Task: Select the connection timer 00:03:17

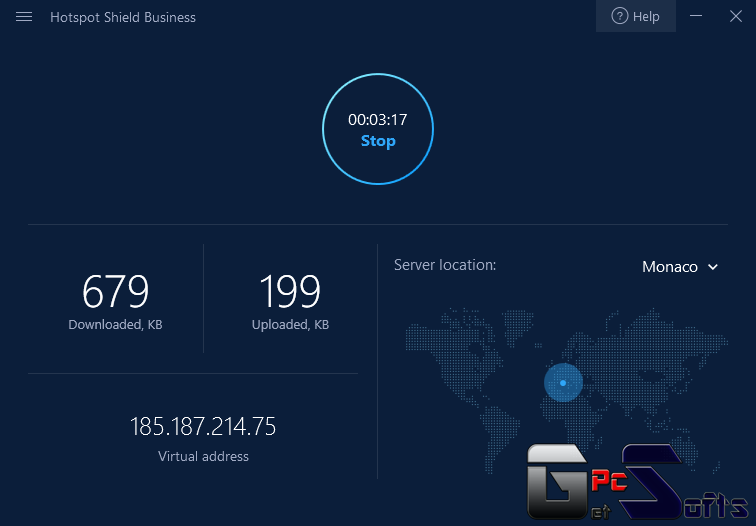Action: coord(378,120)
